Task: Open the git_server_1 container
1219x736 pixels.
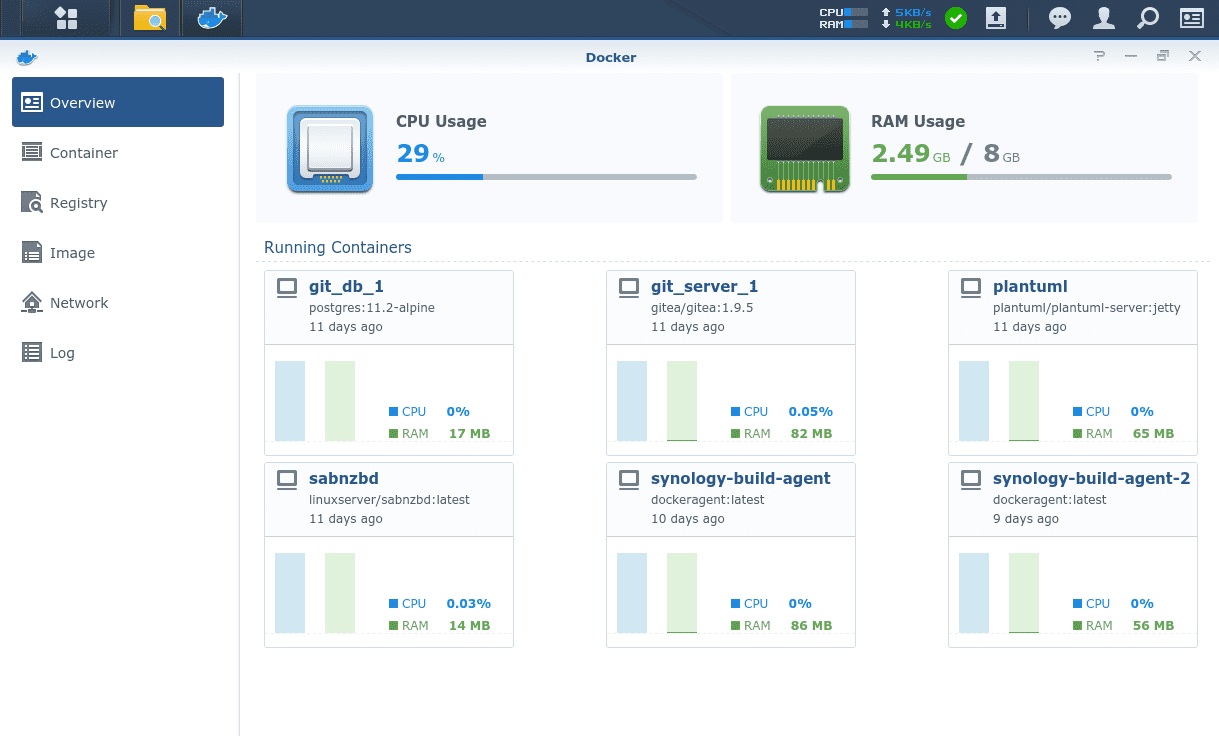Action: pyautogui.click(x=731, y=356)
